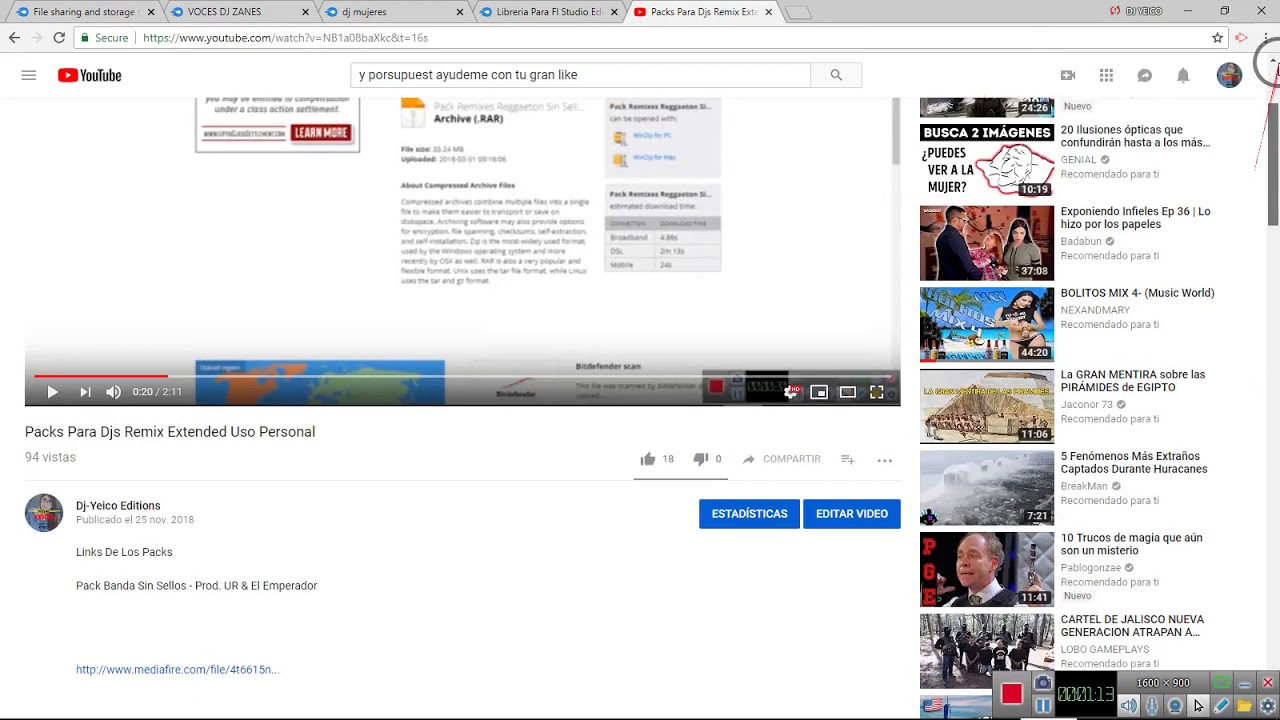Open the Exponiendo Infieles Ep 36 title
Viewport: 1280px width, 720px height.
click(1135, 218)
